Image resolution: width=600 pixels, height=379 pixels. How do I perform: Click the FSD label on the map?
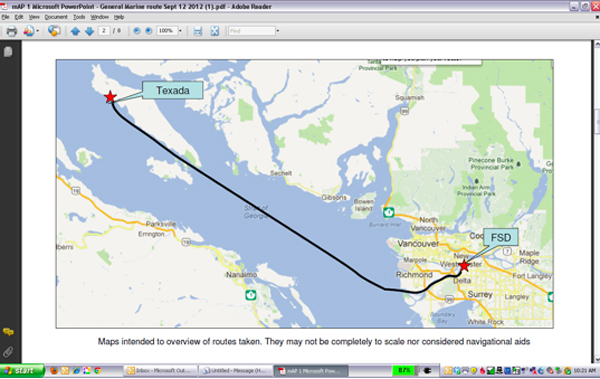(501, 238)
